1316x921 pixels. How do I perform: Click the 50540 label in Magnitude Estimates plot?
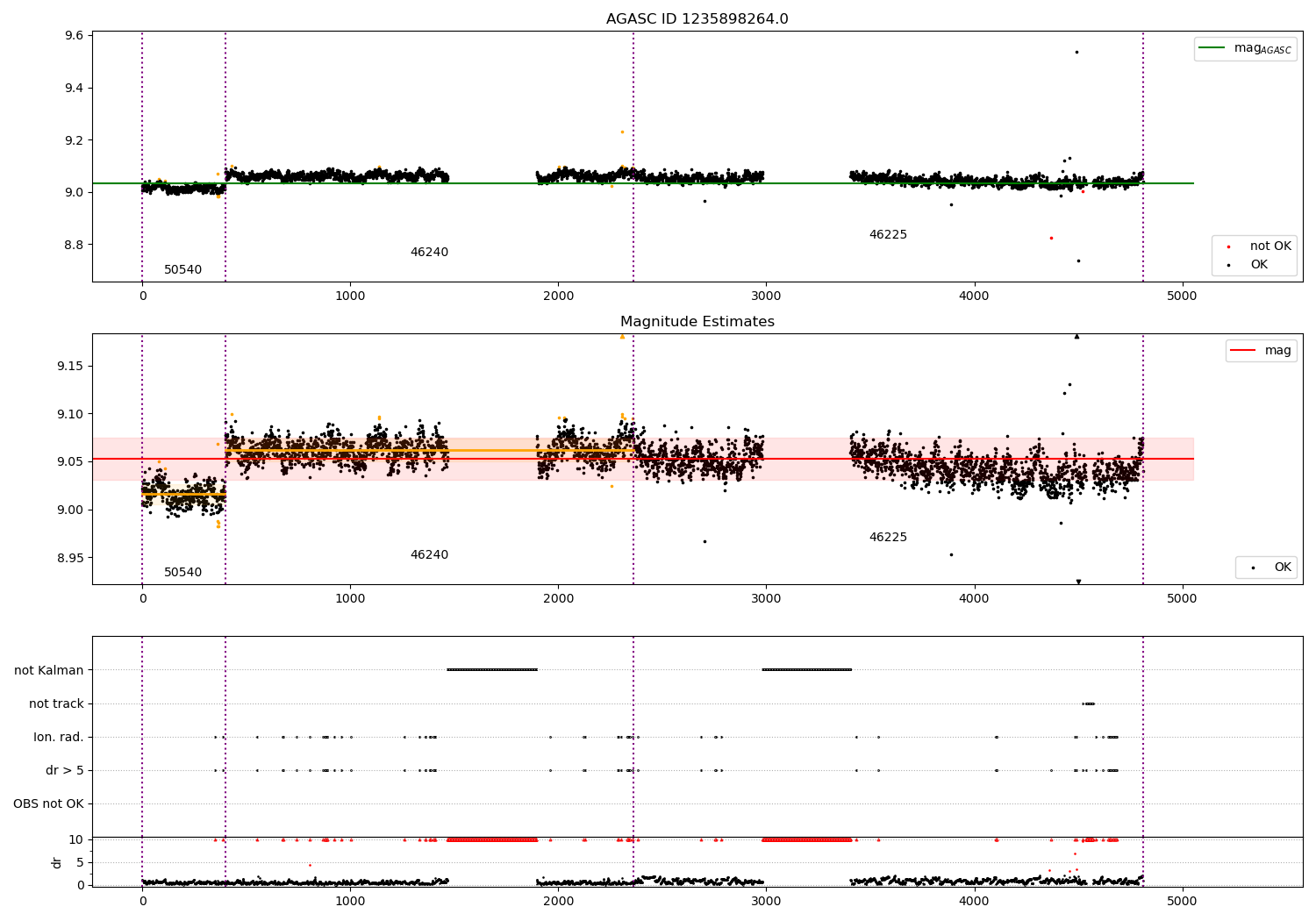pos(182,573)
